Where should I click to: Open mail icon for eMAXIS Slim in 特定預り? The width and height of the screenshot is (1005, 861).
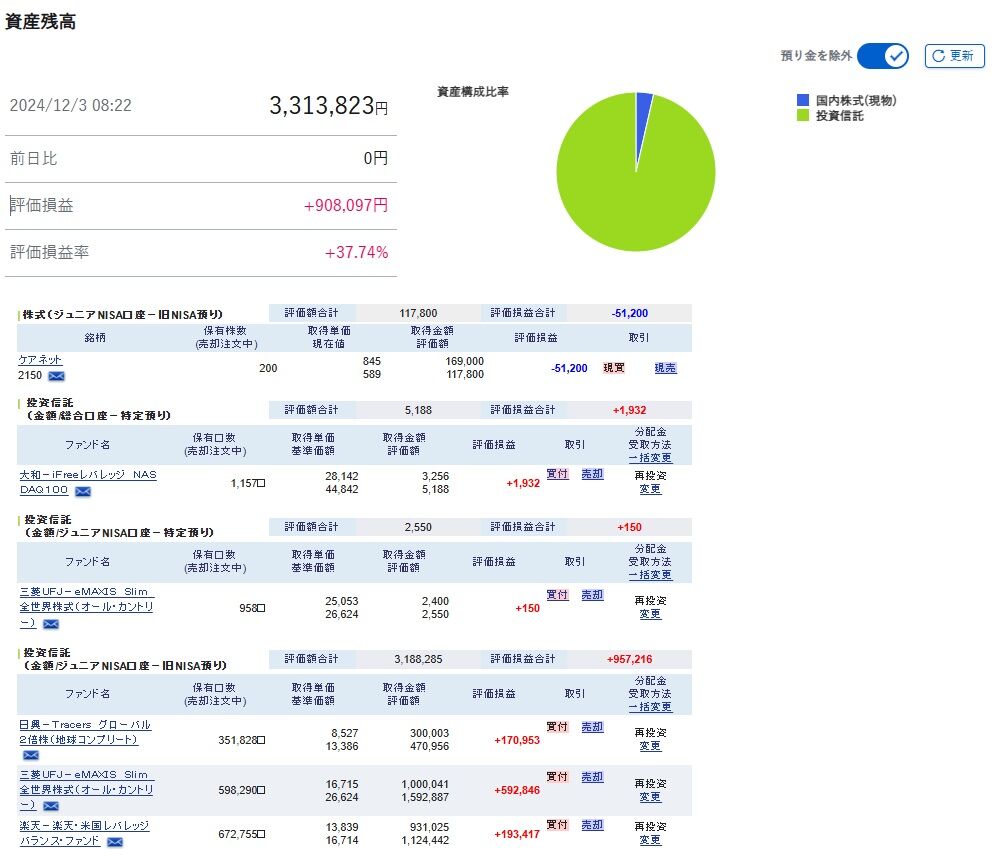pos(51,624)
